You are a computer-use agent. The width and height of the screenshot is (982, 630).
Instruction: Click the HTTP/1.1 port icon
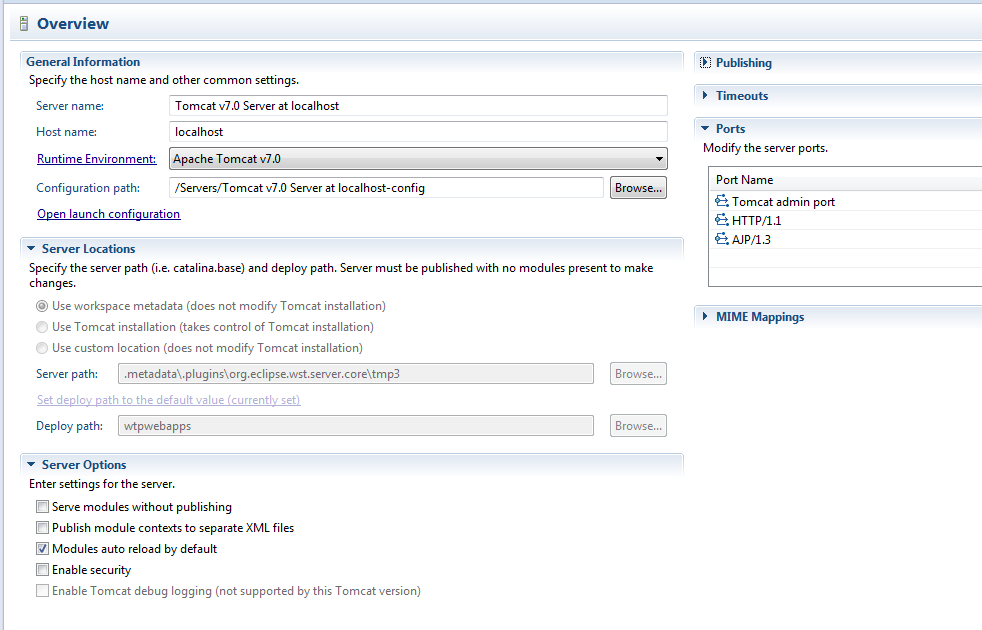click(x=722, y=221)
